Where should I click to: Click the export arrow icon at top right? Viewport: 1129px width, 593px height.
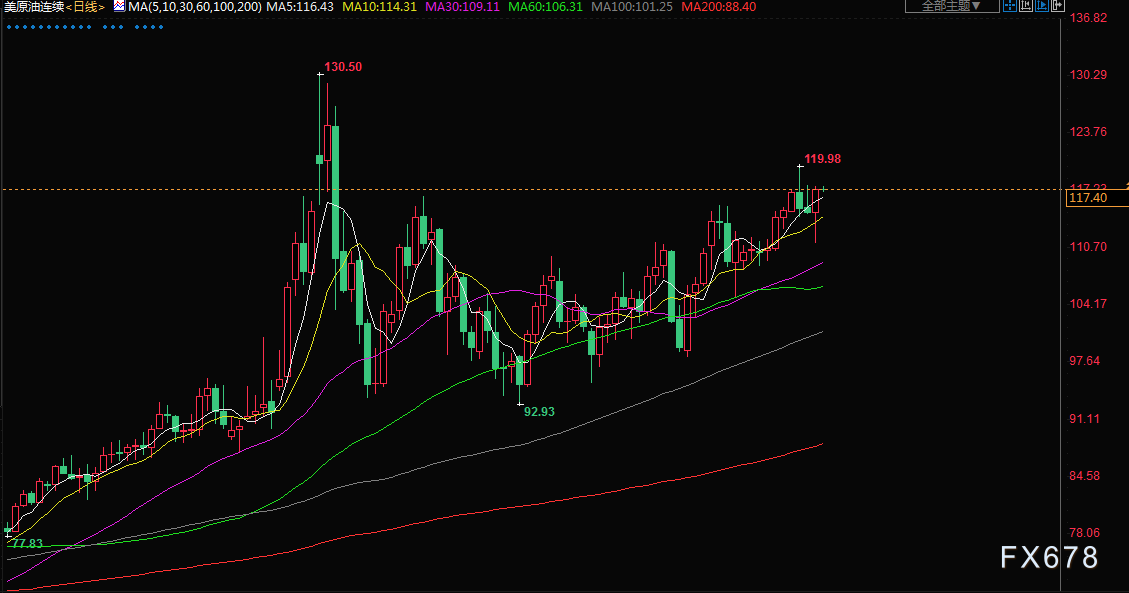pyautogui.click(x=1058, y=5)
